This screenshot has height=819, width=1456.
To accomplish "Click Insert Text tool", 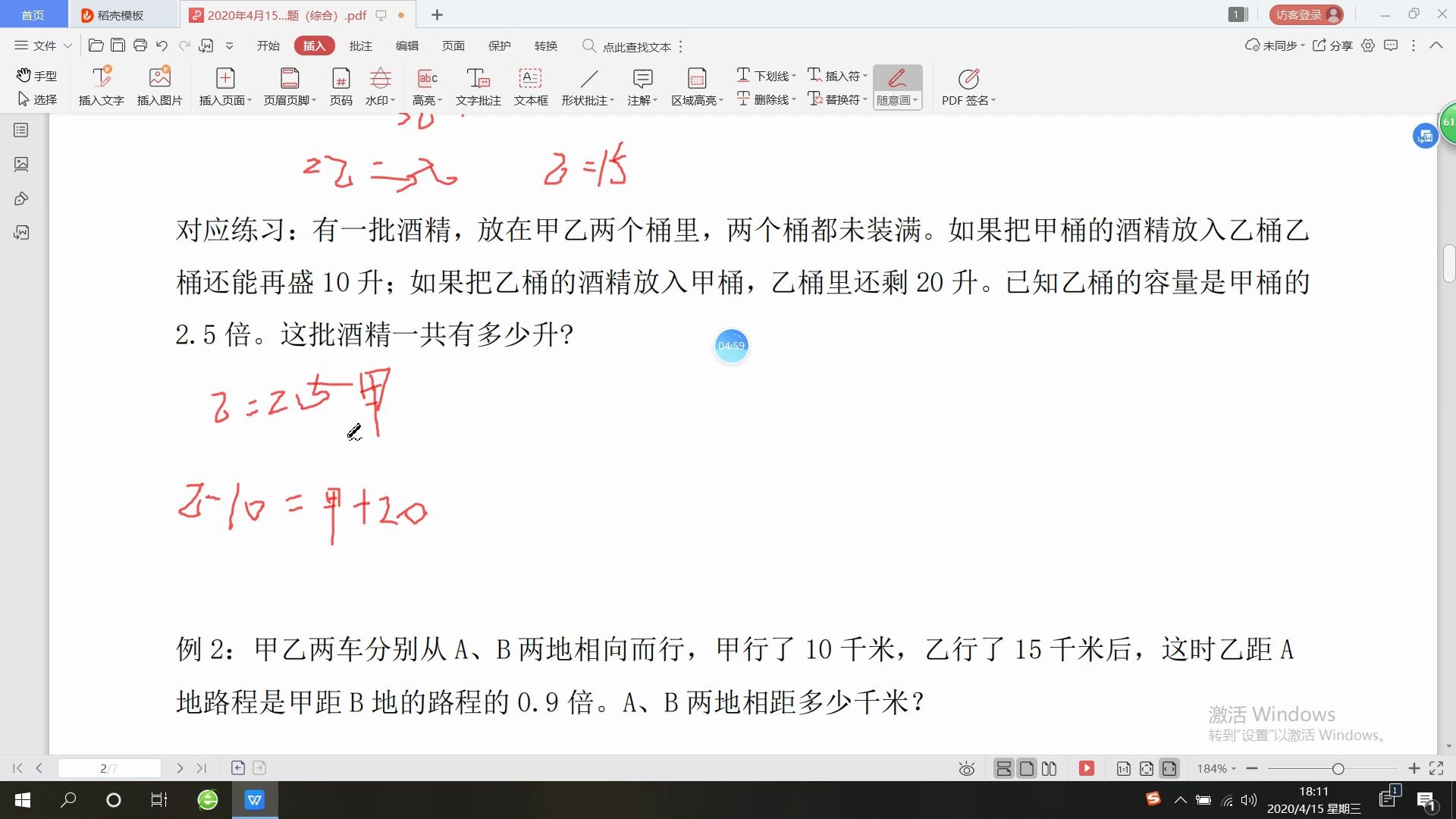I will point(101,86).
